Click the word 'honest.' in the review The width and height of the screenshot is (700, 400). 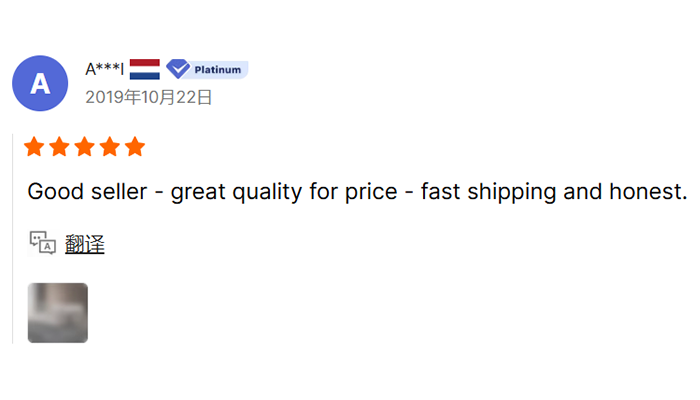[x=648, y=192]
